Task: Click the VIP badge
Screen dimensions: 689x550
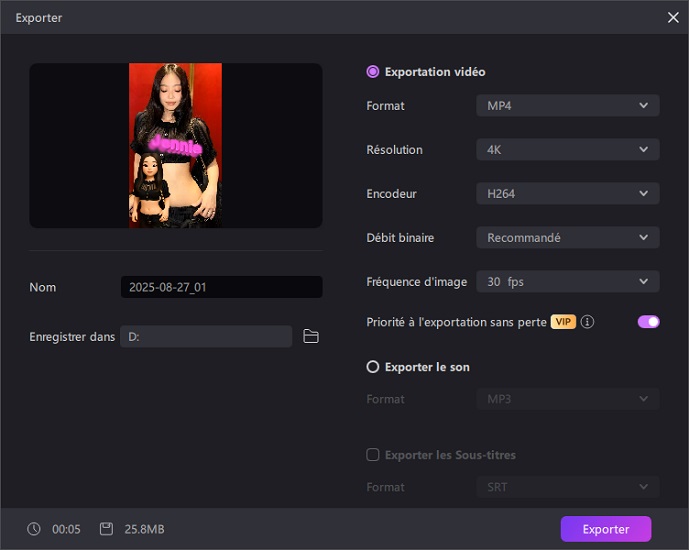Action: point(563,322)
